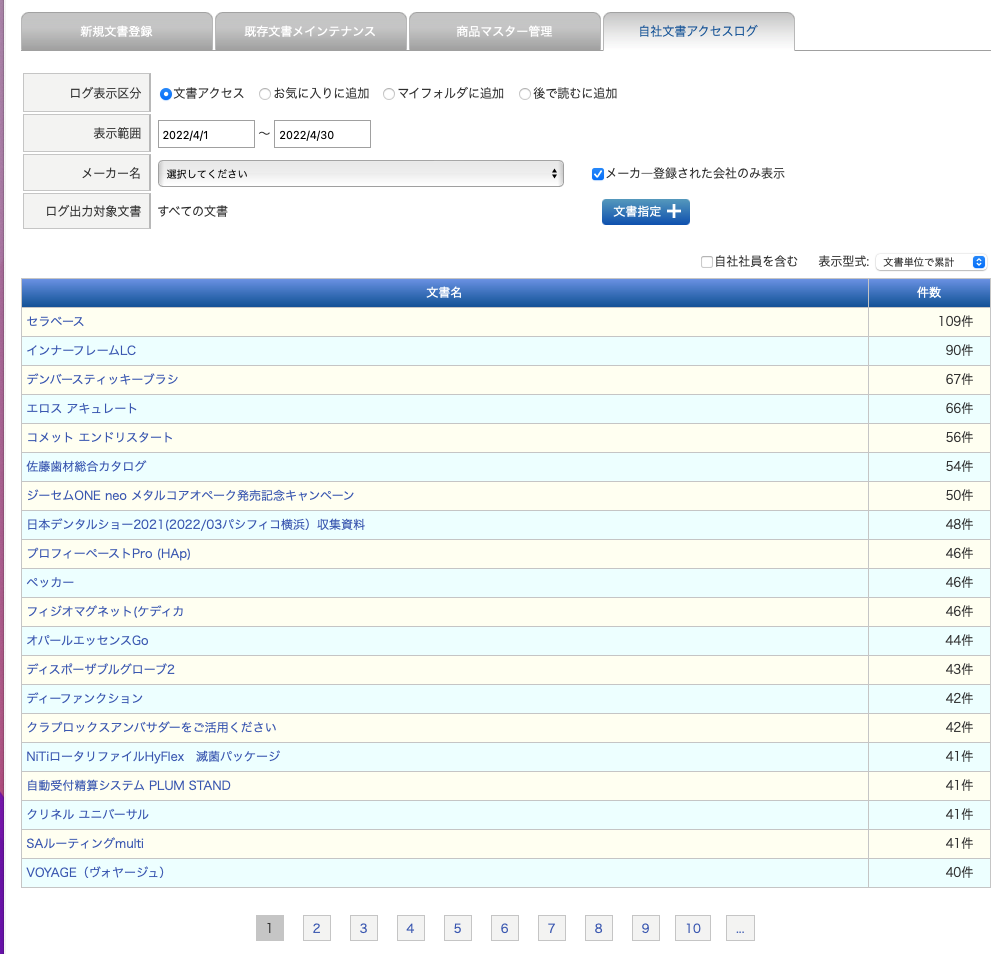Open 自動受付精算システム PLUM STAND link
The image size is (994, 954).
pos(128,786)
